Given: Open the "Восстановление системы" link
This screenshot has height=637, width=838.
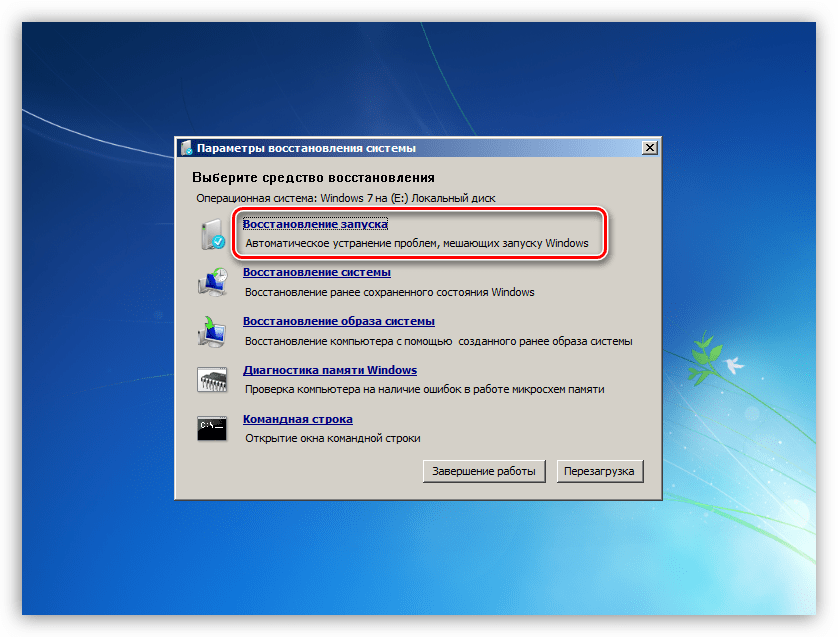Looking at the screenshot, I should coord(316,272).
